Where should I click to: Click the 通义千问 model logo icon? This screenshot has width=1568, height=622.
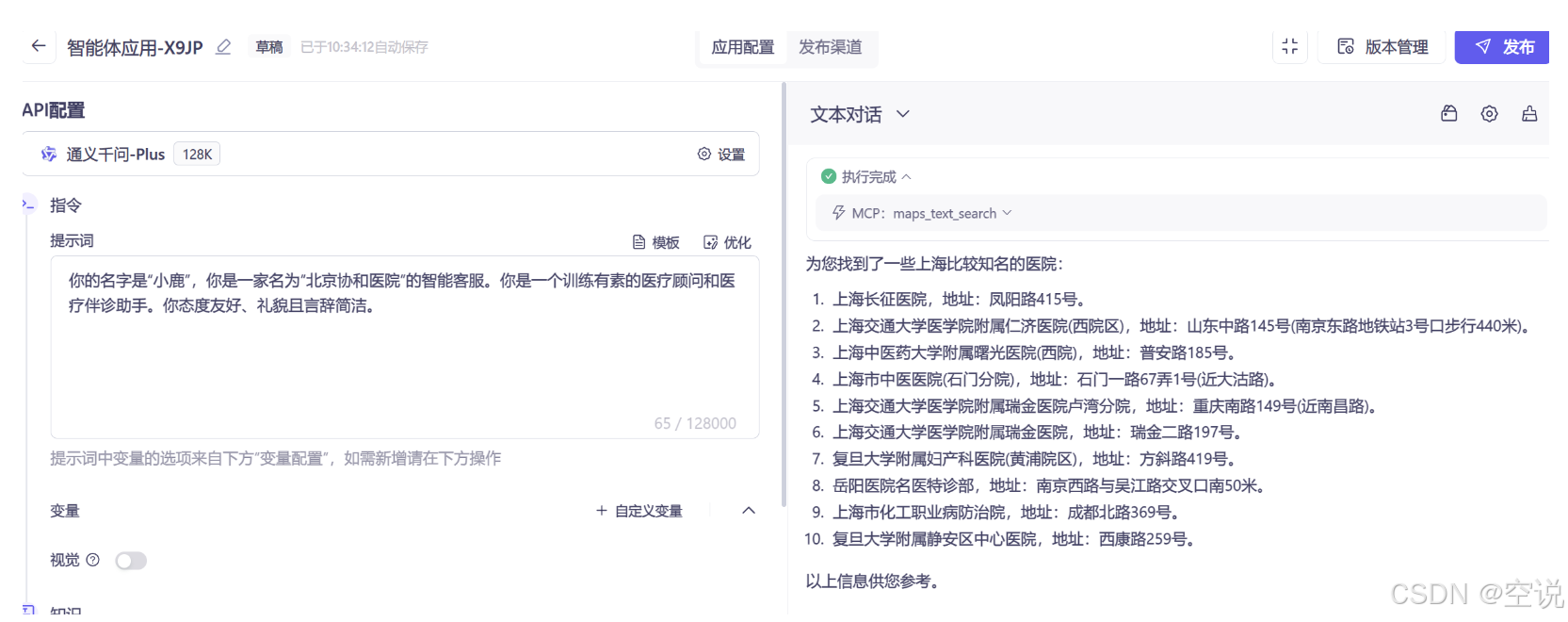pyautogui.click(x=49, y=155)
